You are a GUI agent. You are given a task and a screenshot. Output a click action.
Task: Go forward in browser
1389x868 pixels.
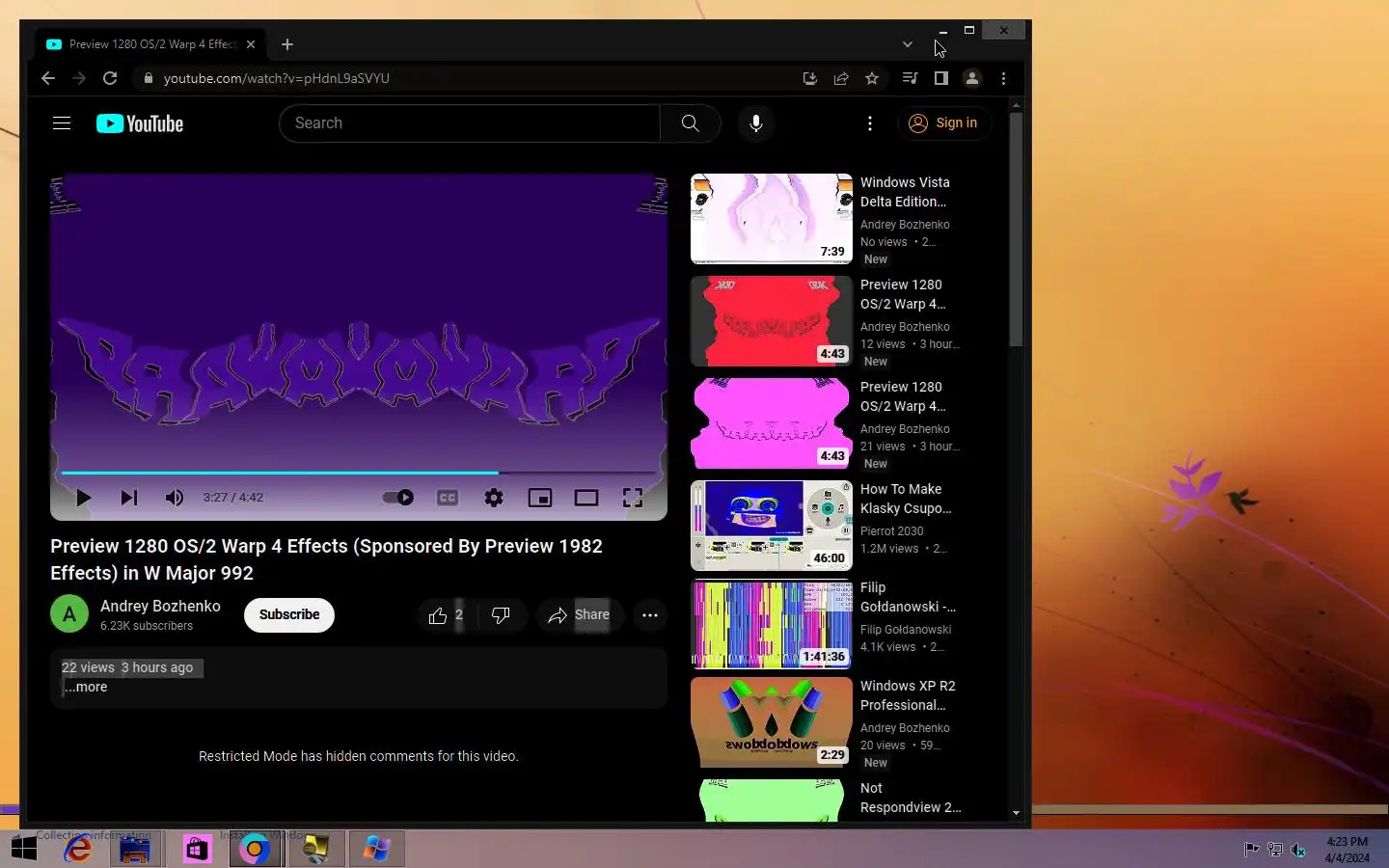pyautogui.click(x=79, y=78)
